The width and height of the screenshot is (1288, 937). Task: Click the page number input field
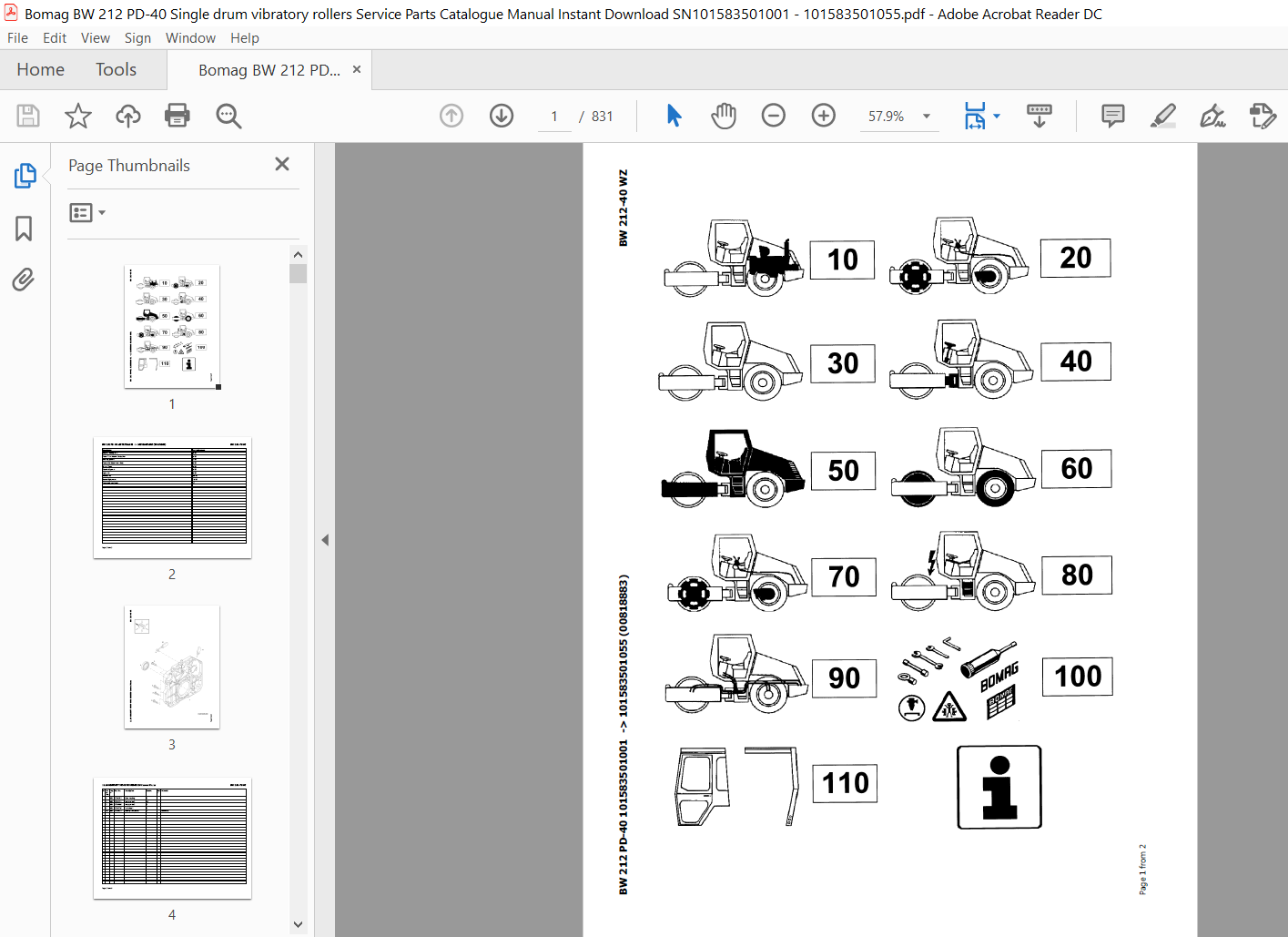click(x=554, y=116)
